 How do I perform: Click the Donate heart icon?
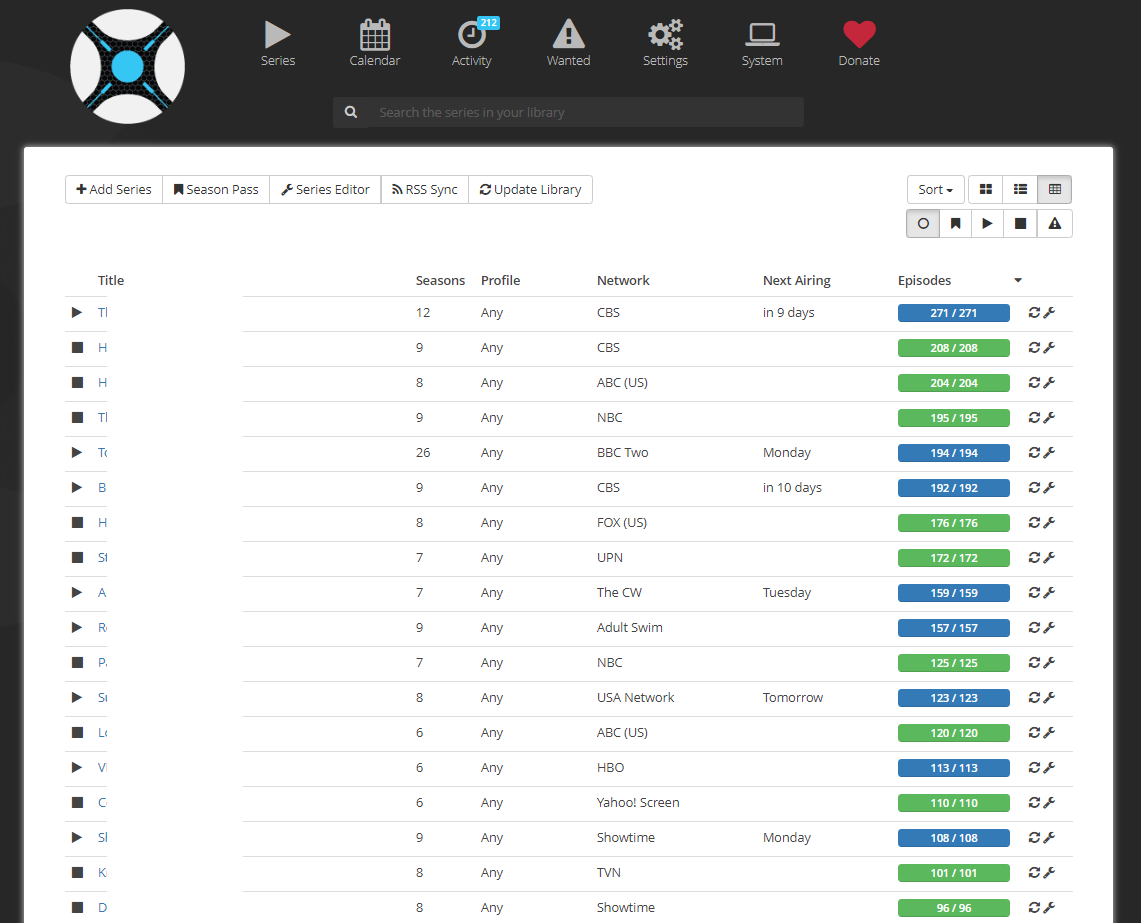[859, 34]
